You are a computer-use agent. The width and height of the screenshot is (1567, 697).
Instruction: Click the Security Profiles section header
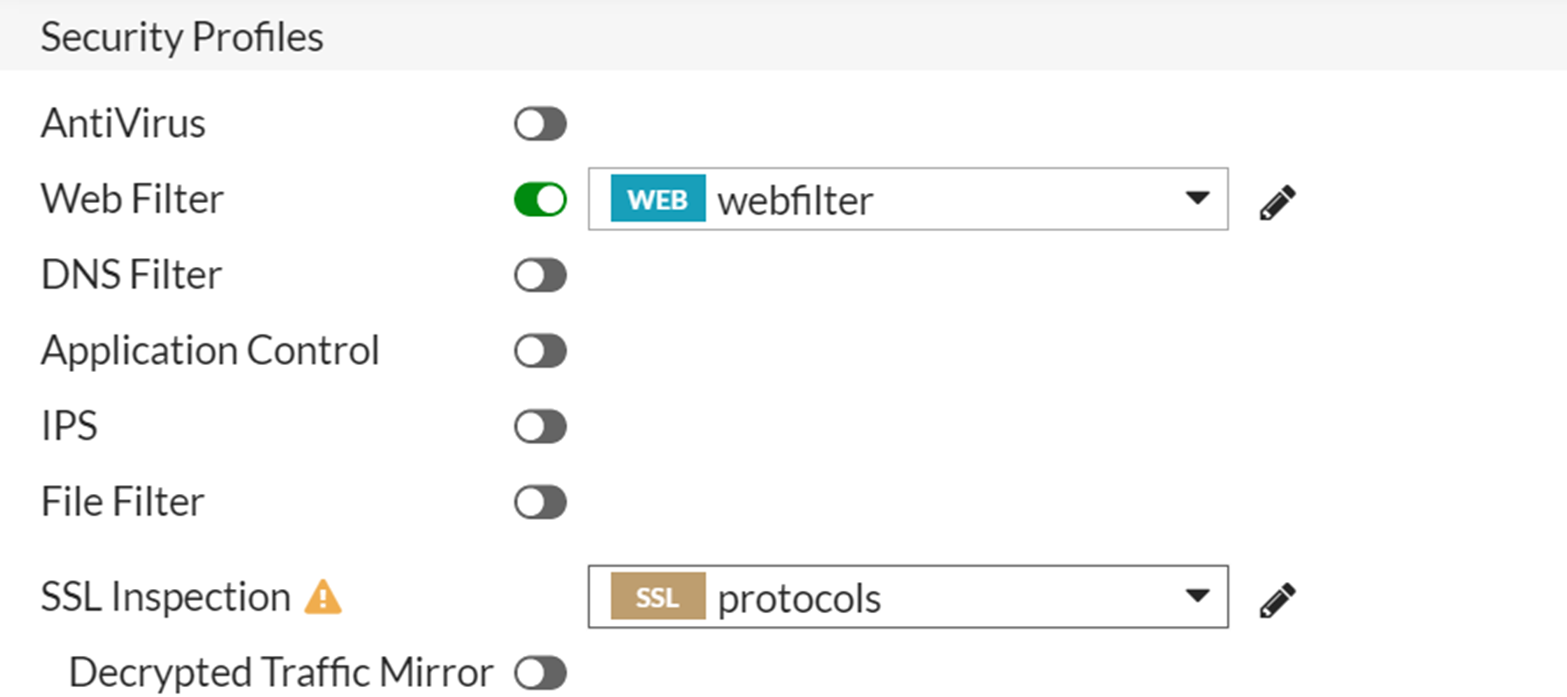point(182,38)
